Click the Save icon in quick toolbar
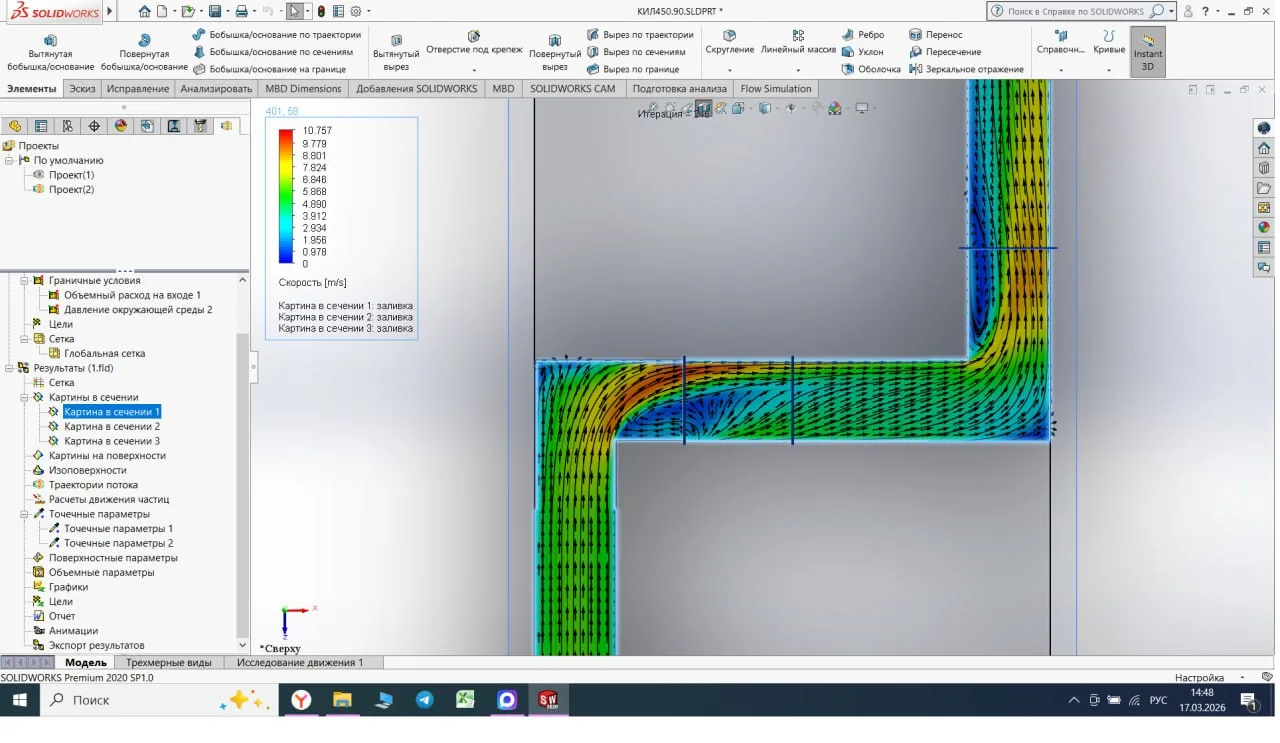1280x743 pixels. [x=214, y=12]
